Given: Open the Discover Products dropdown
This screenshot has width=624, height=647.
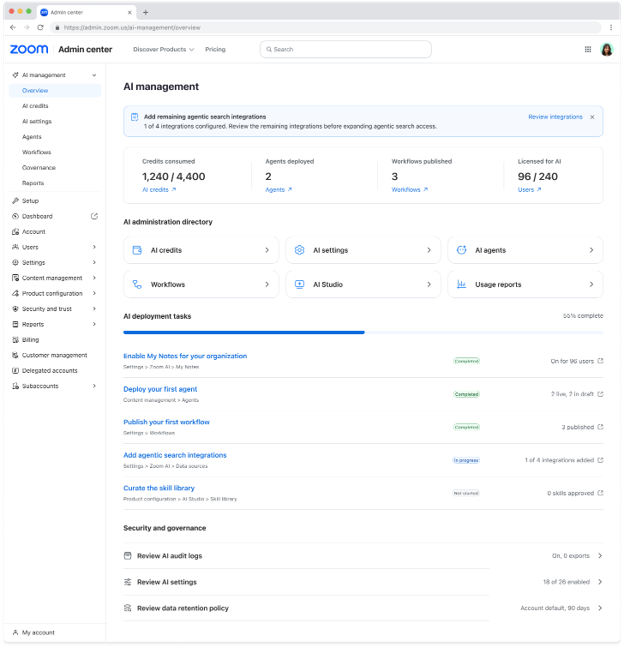Looking at the screenshot, I should [163, 50].
